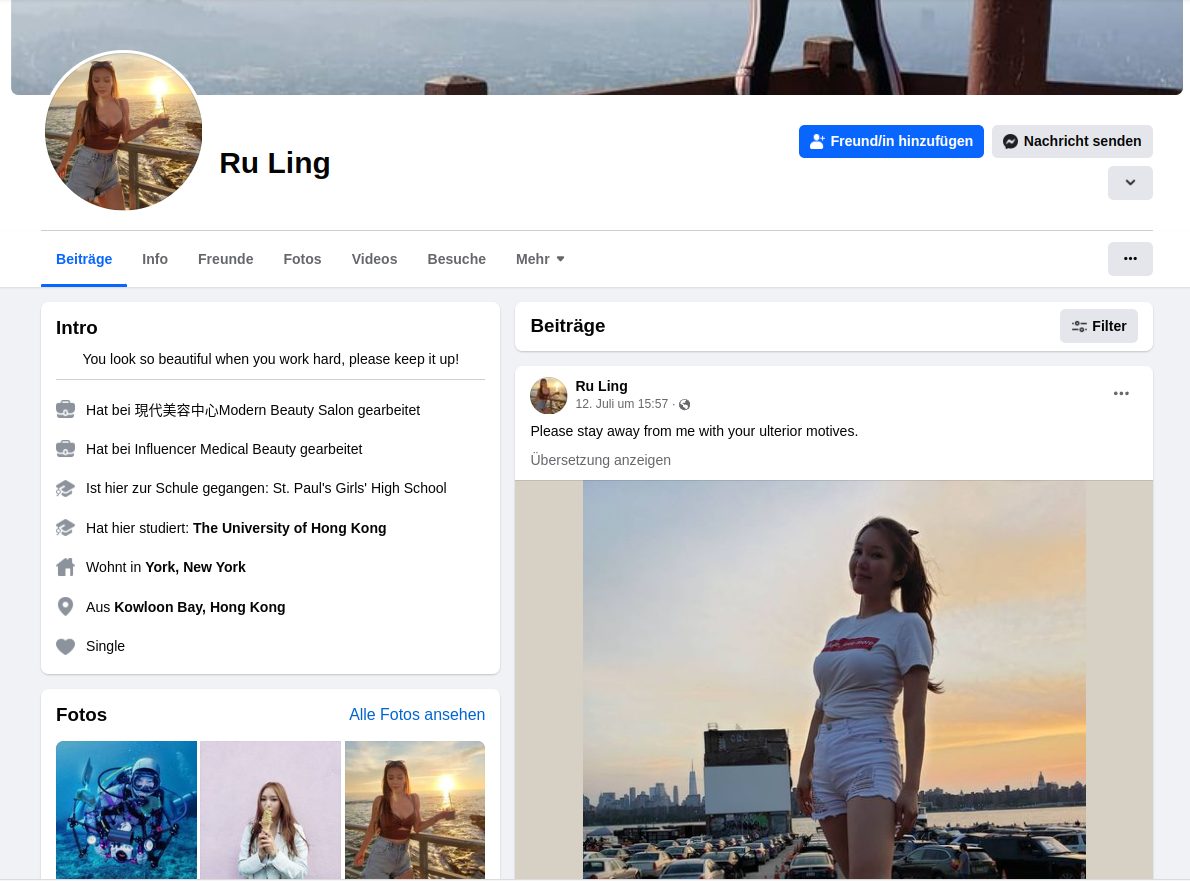The image size is (1190, 881).
Task: Open the scuba diver photo thumbnail
Action: pyautogui.click(x=126, y=810)
